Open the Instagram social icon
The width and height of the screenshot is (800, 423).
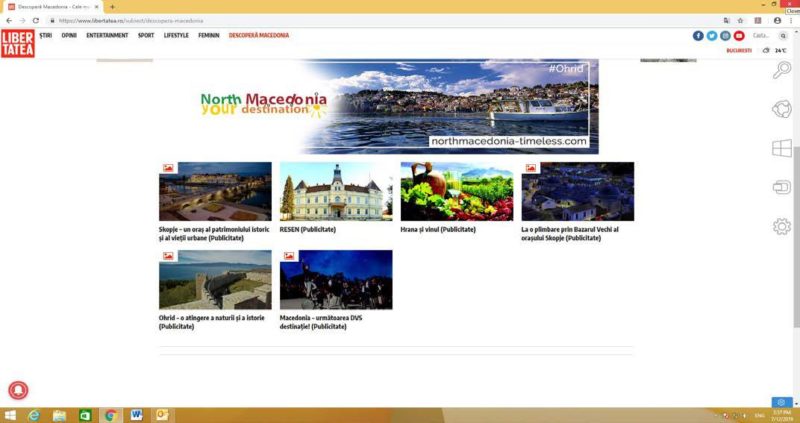pos(725,36)
